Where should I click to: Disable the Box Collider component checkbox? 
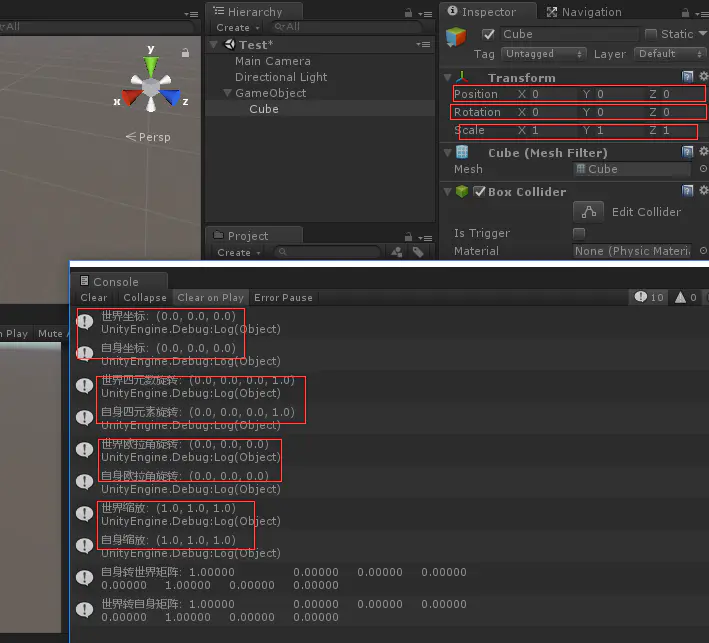point(479,192)
